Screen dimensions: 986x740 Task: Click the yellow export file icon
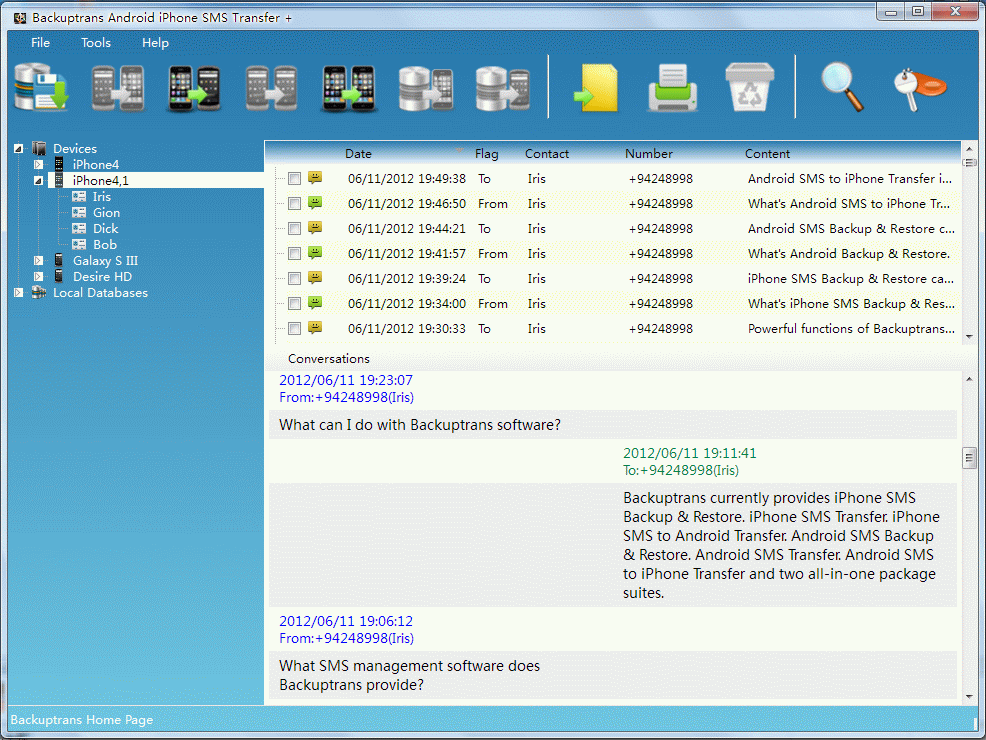[x=595, y=88]
